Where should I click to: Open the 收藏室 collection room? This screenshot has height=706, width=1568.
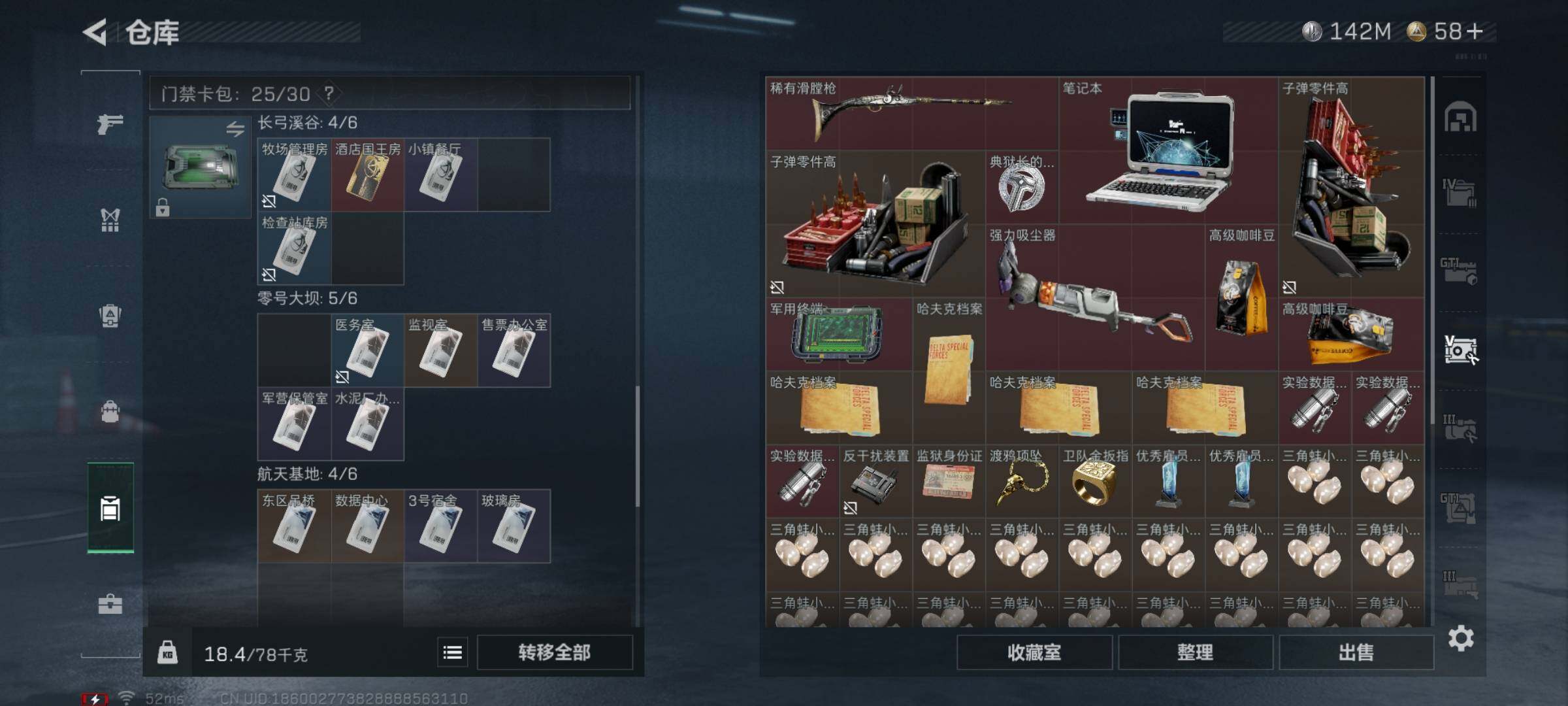coord(1034,652)
